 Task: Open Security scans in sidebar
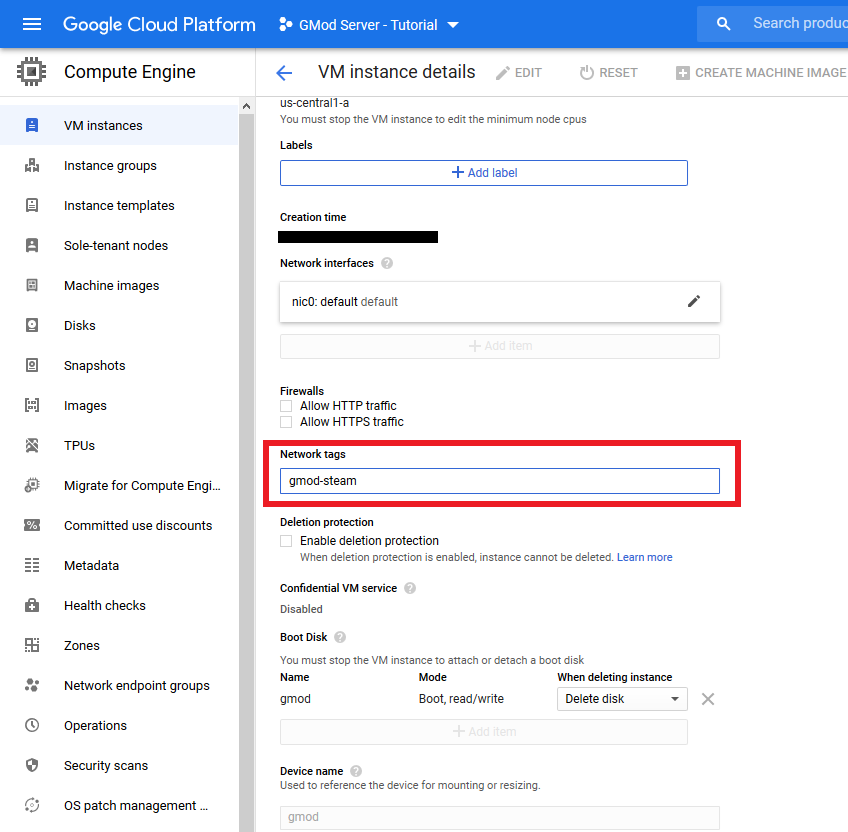click(119, 766)
